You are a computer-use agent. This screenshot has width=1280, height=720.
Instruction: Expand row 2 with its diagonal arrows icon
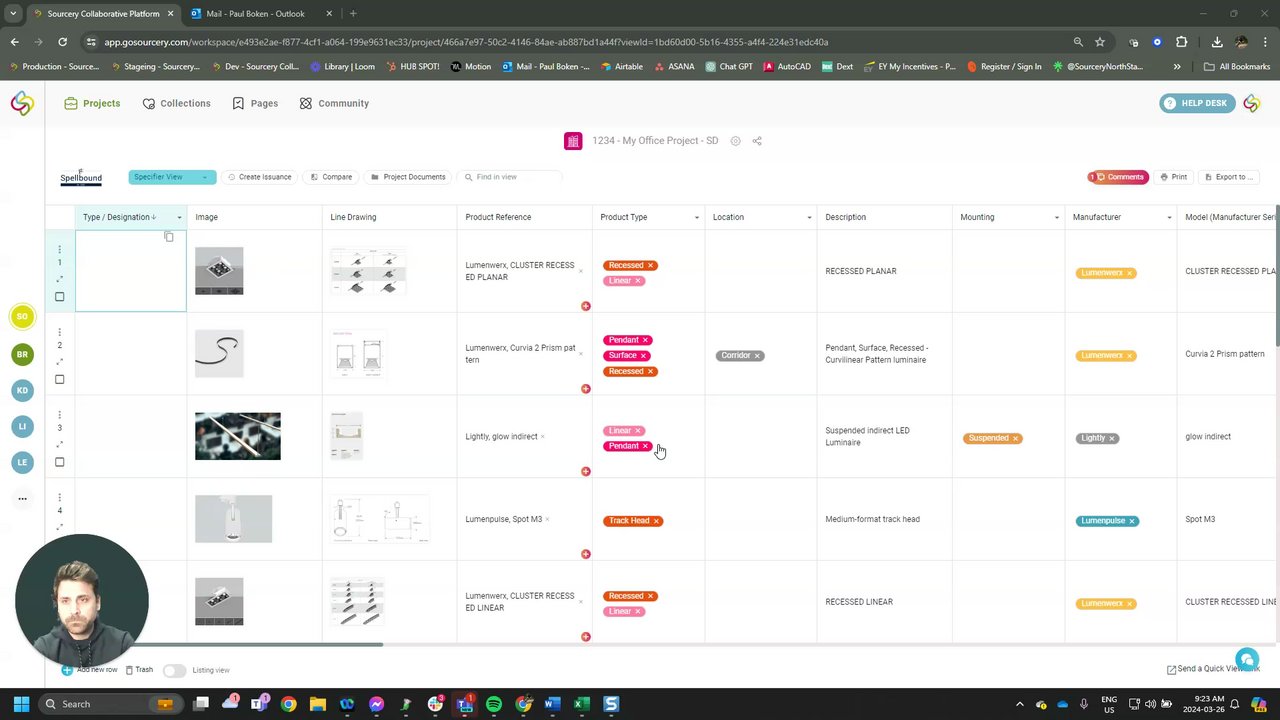click(x=59, y=362)
